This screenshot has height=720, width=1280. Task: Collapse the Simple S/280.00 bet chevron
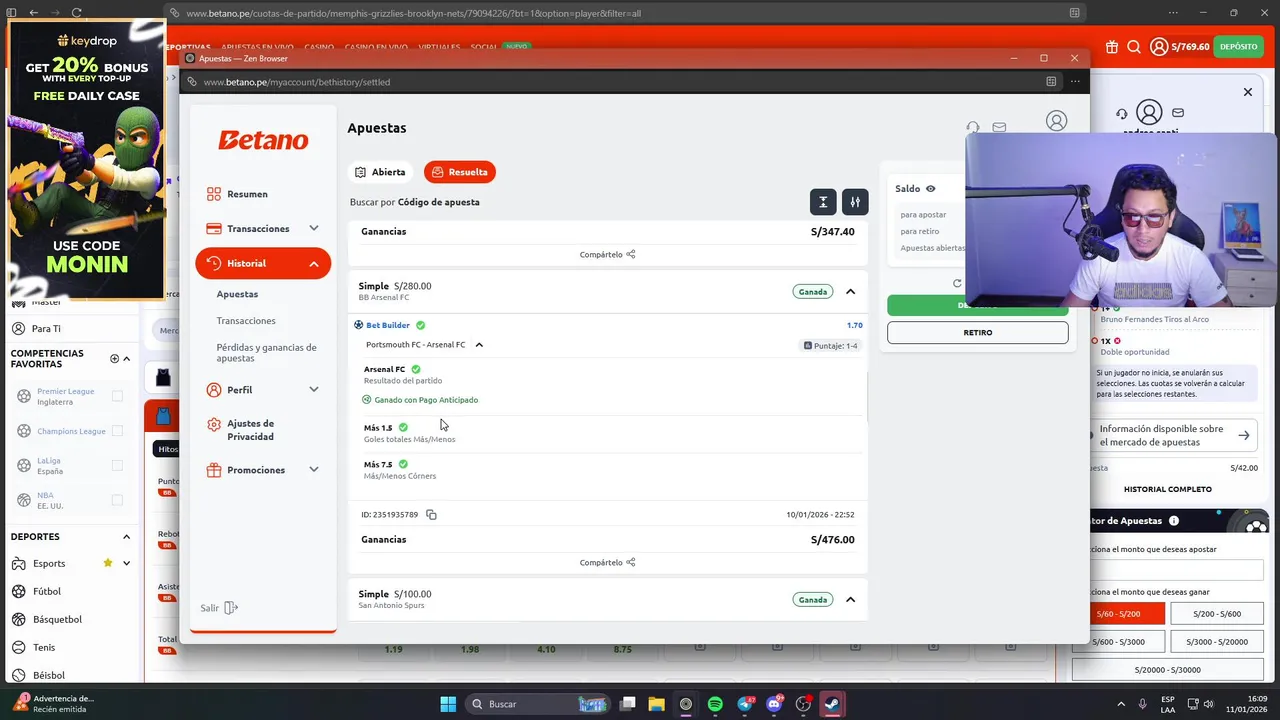[x=850, y=292]
